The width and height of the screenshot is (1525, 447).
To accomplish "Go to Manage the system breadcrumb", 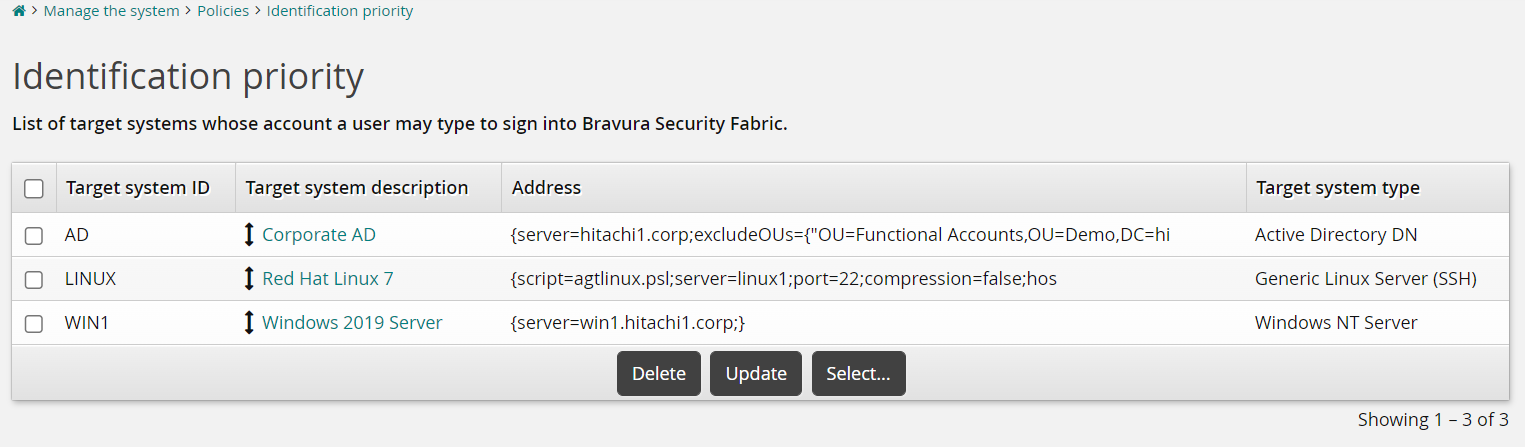I will (x=111, y=12).
